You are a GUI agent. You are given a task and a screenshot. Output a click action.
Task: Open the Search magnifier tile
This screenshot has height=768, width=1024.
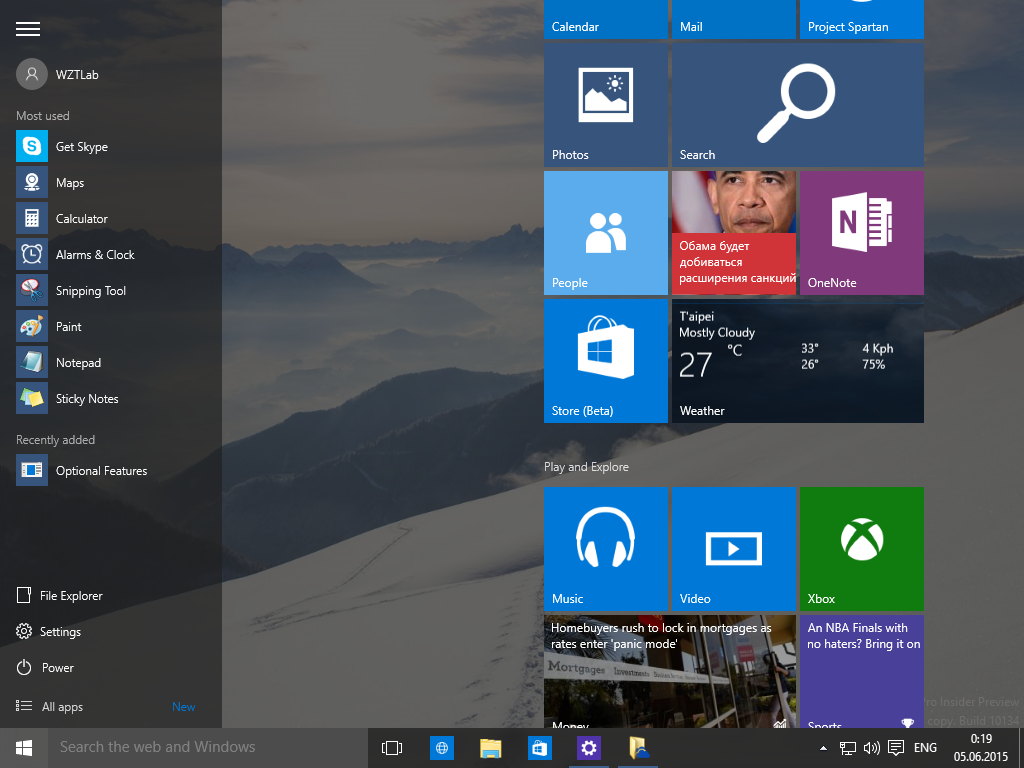(798, 105)
